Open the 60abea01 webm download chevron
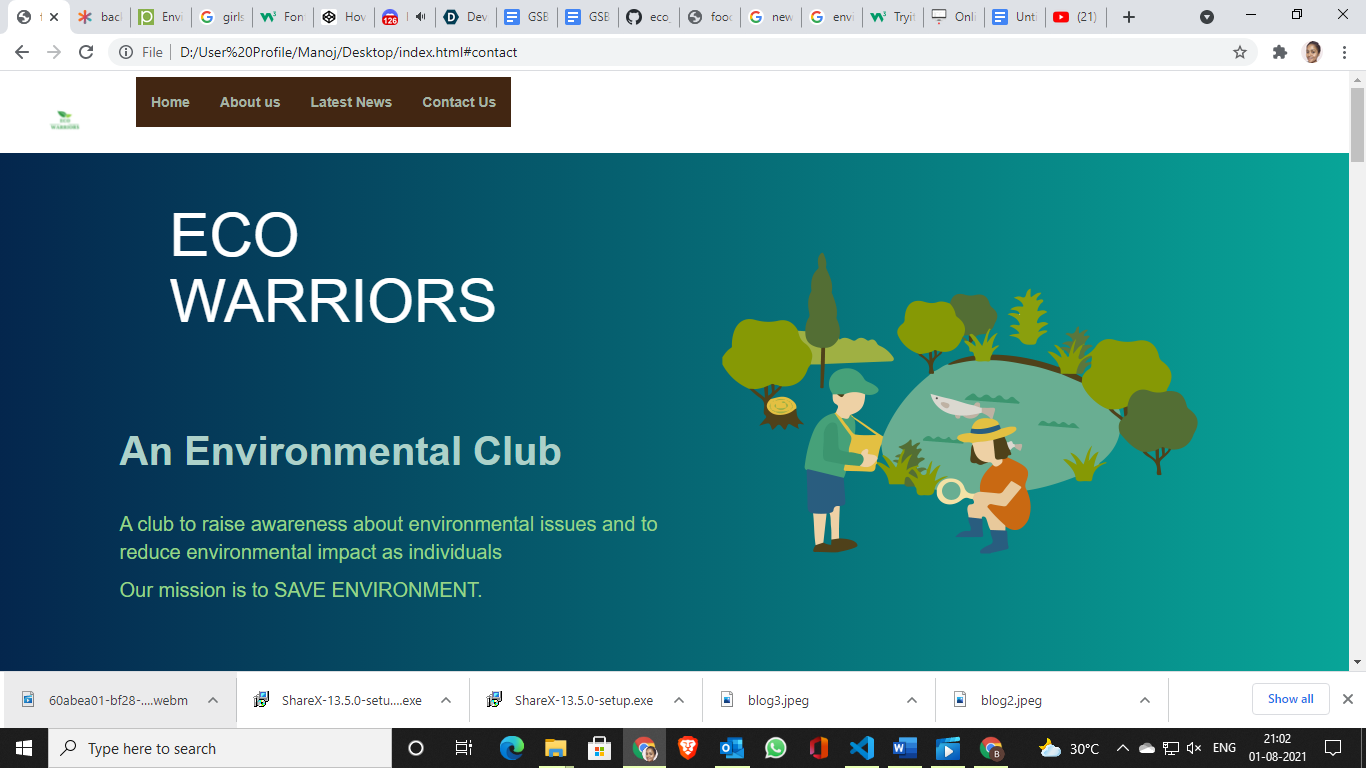Viewport: 1366px width, 768px height. point(211,700)
